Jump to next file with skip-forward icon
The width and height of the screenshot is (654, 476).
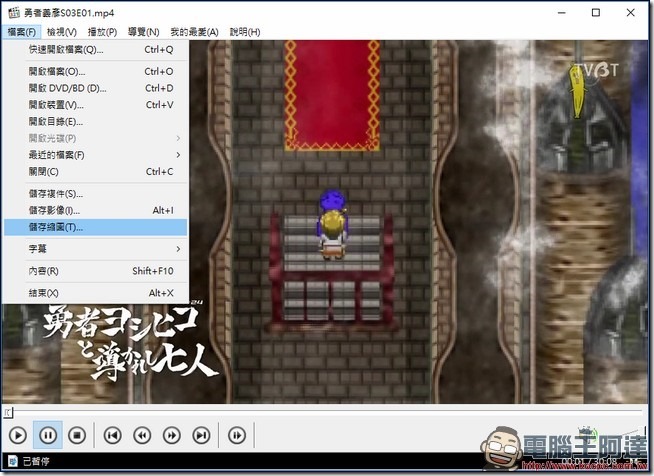[201, 435]
